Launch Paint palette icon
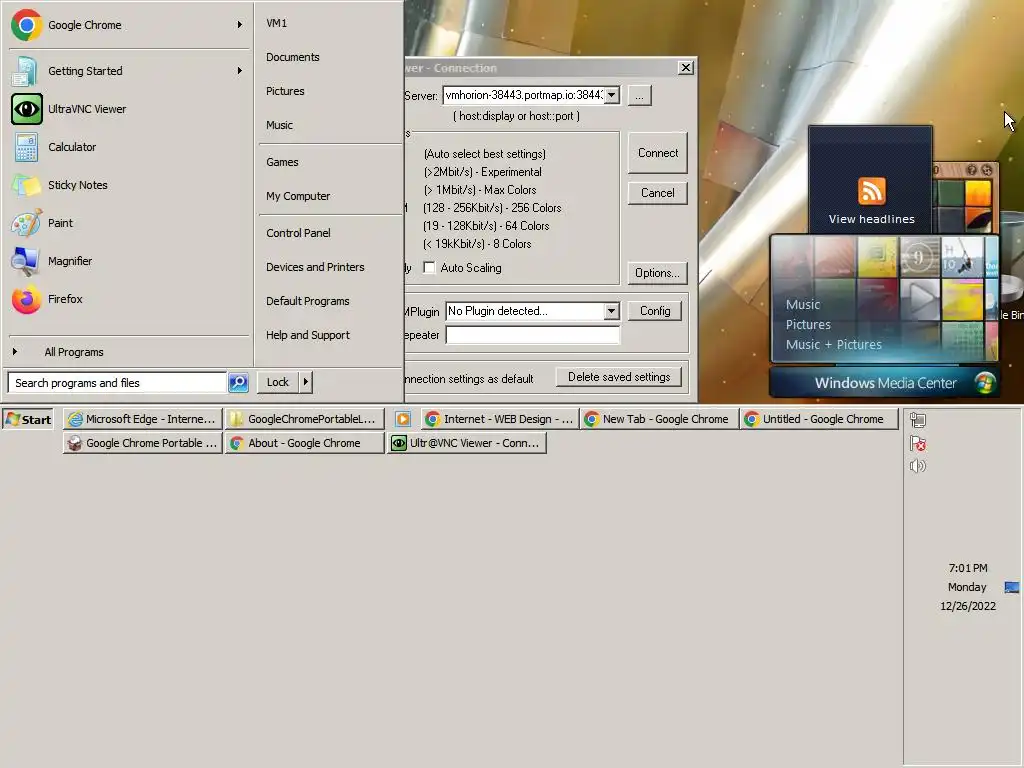The height and width of the screenshot is (768, 1024). [26, 223]
